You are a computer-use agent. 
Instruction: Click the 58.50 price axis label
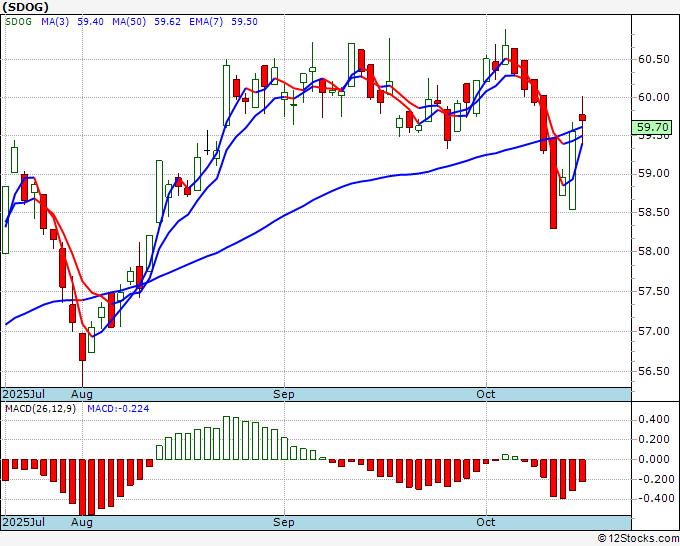(654, 212)
